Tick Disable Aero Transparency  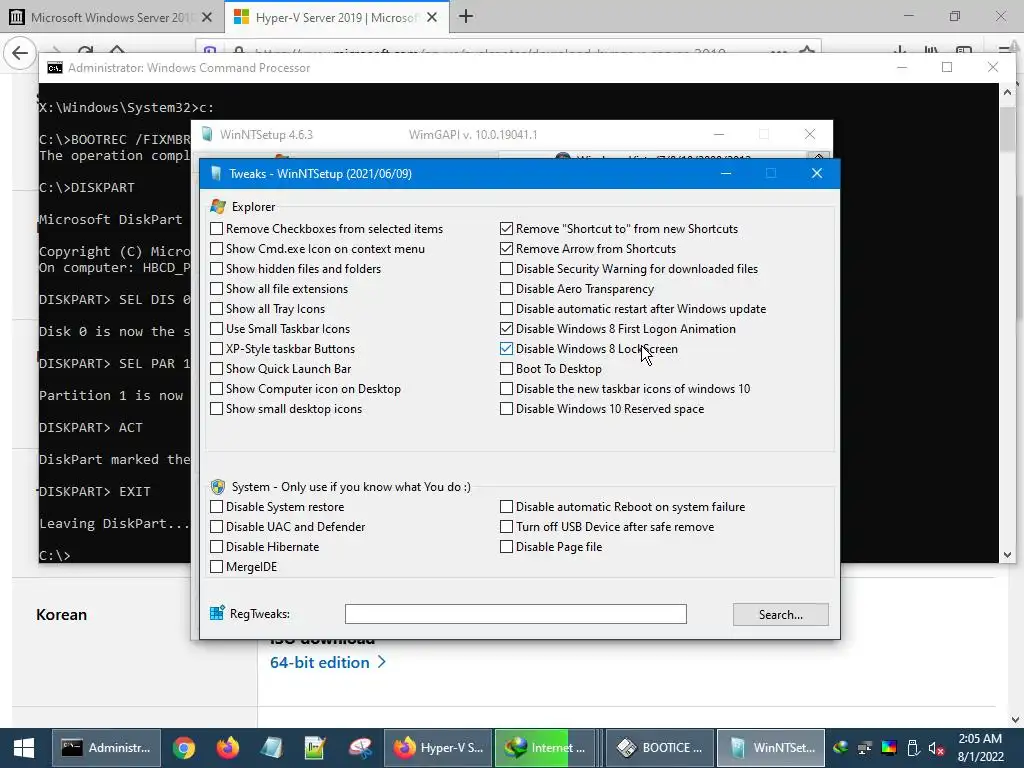pyautogui.click(x=506, y=289)
